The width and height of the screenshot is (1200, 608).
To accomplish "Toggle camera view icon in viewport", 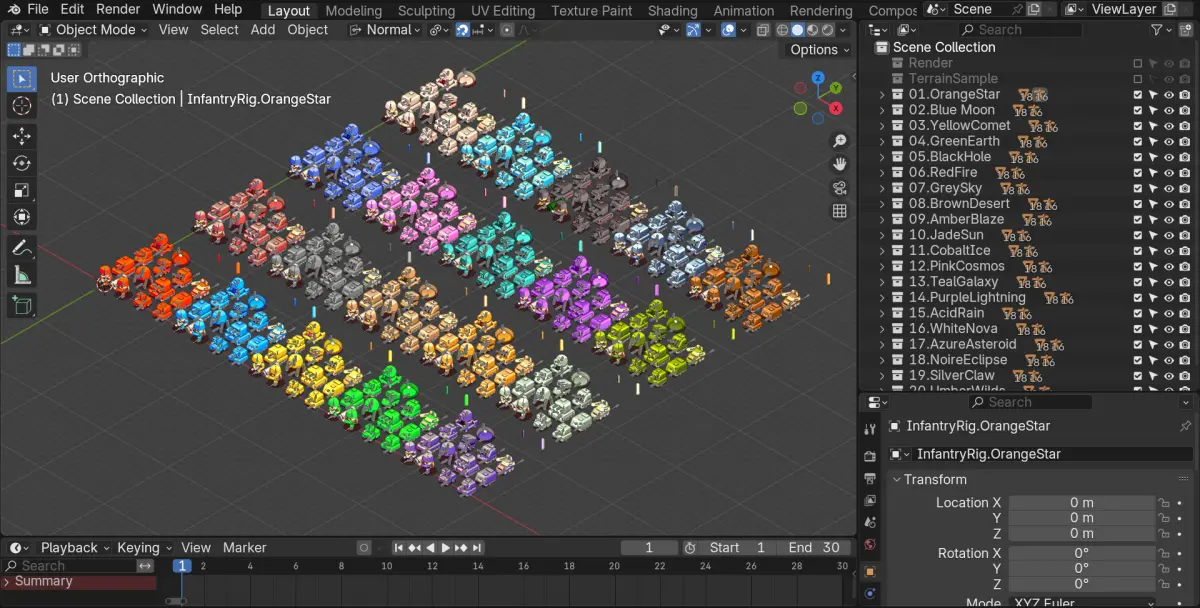I will (x=839, y=187).
